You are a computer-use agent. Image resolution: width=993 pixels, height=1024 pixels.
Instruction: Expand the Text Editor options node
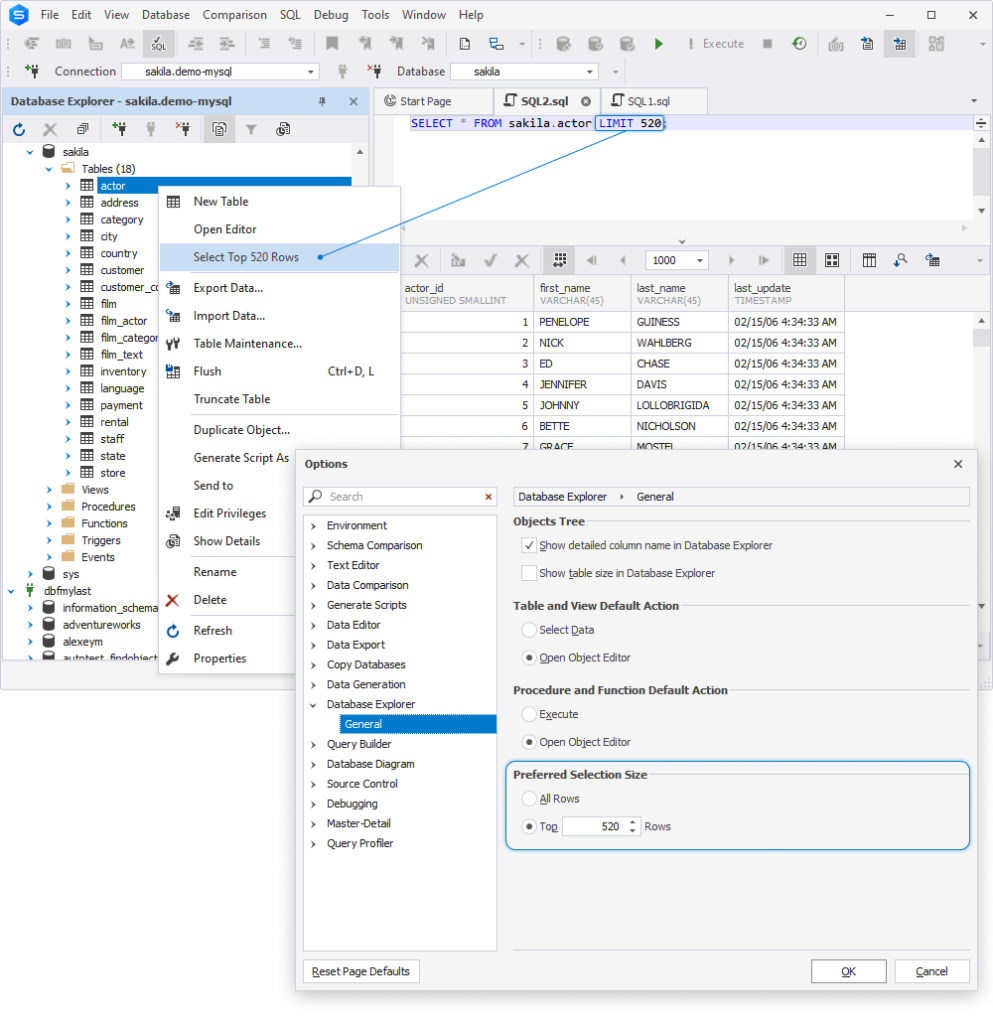pyautogui.click(x=313, y=566)
